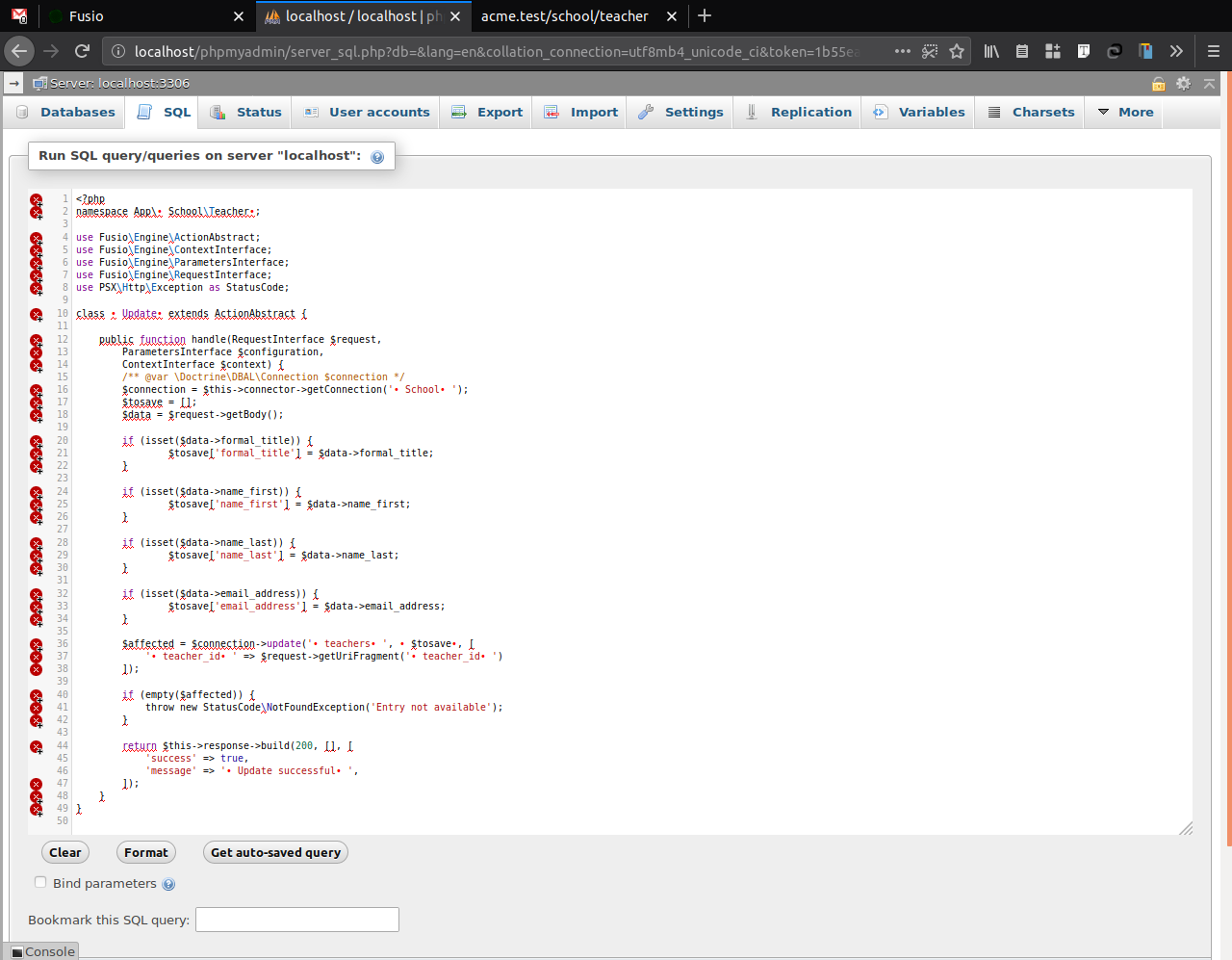Click Get auto-saved query

(x=275, y=852)
